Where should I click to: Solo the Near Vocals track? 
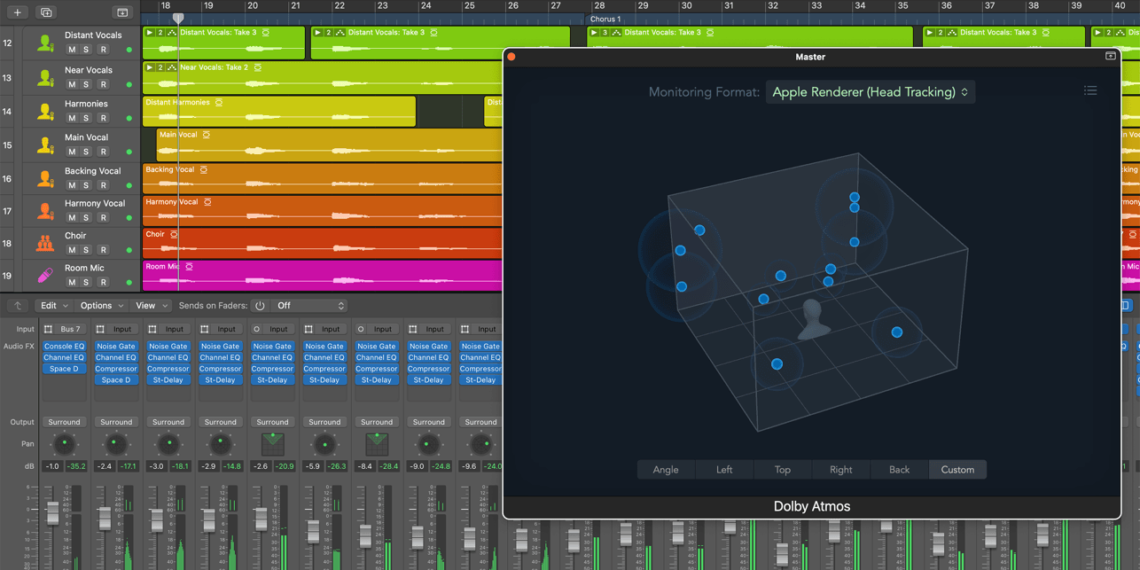click(x=87, y=84)
